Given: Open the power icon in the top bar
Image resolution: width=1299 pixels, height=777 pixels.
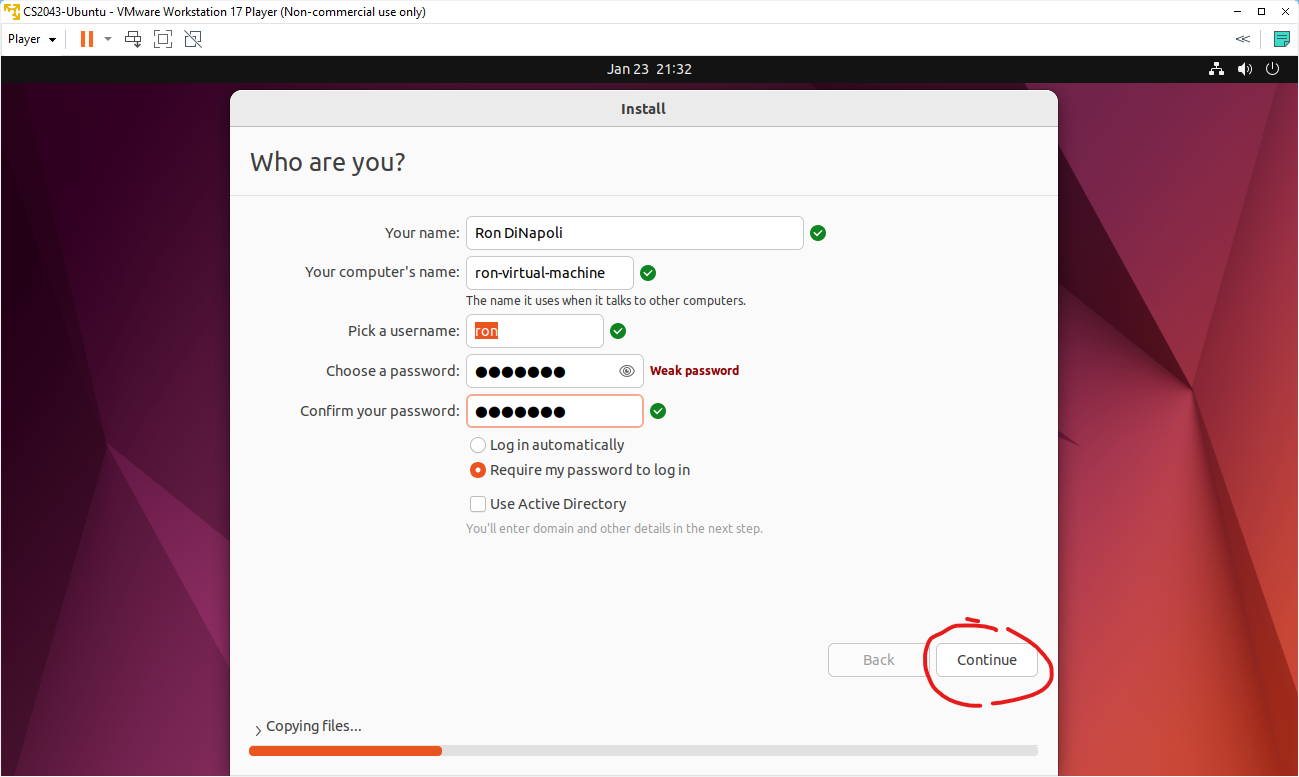Looking at the screenshot, I should 1272,68.
